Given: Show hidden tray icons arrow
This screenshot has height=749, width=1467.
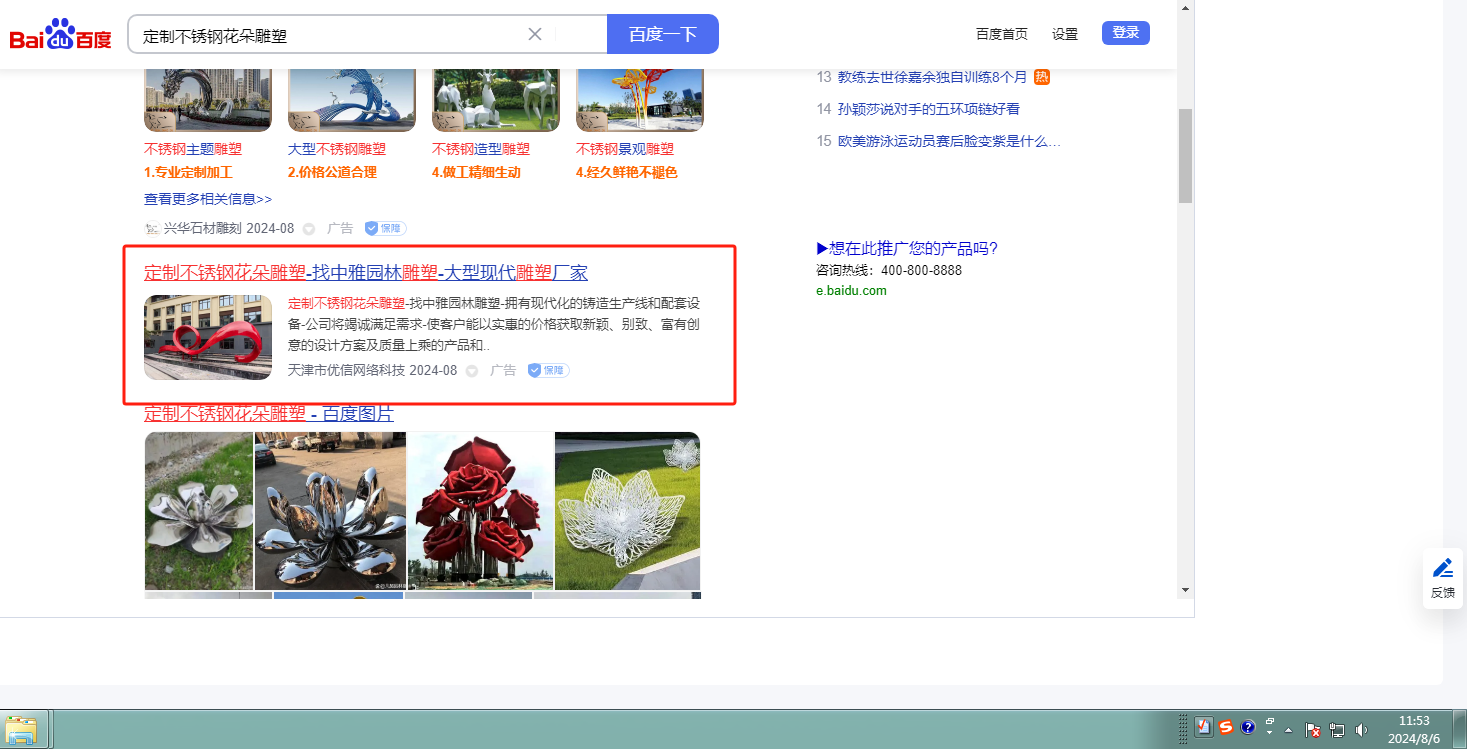Looking at the screenshot, I should click(1288, 730).
